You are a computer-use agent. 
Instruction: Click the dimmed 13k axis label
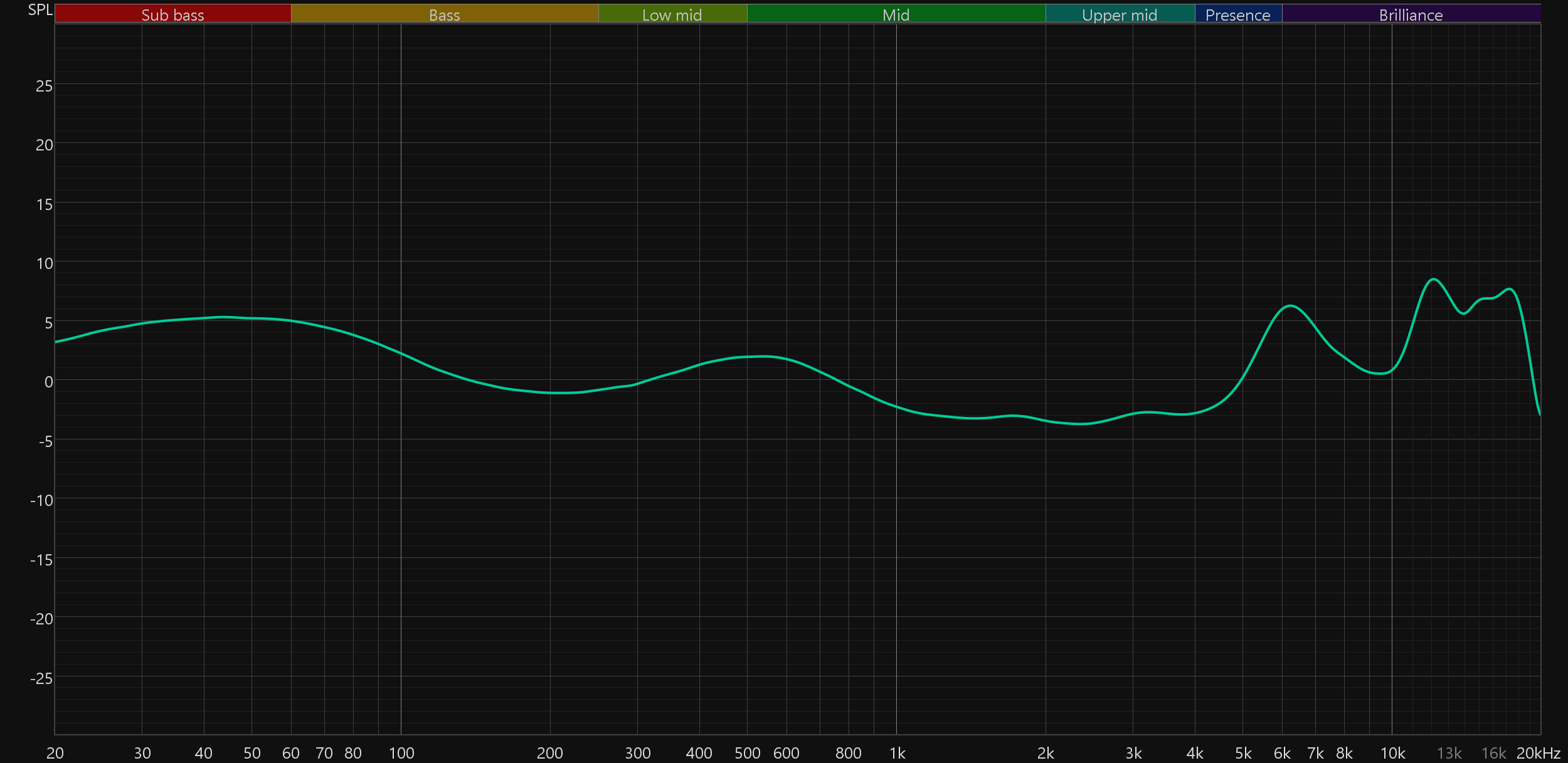pyautogui.click(x=1449, y=753)
